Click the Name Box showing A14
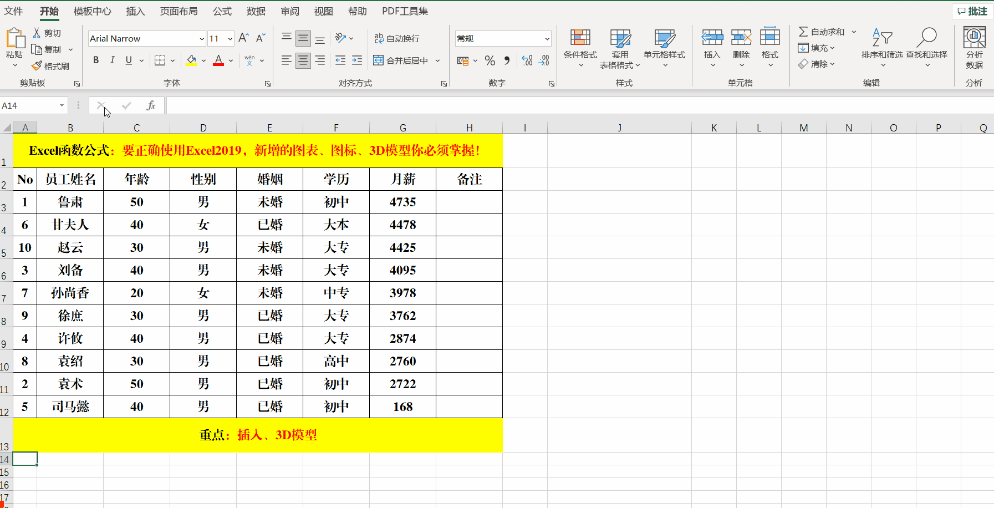 click(x=29, y=105)
